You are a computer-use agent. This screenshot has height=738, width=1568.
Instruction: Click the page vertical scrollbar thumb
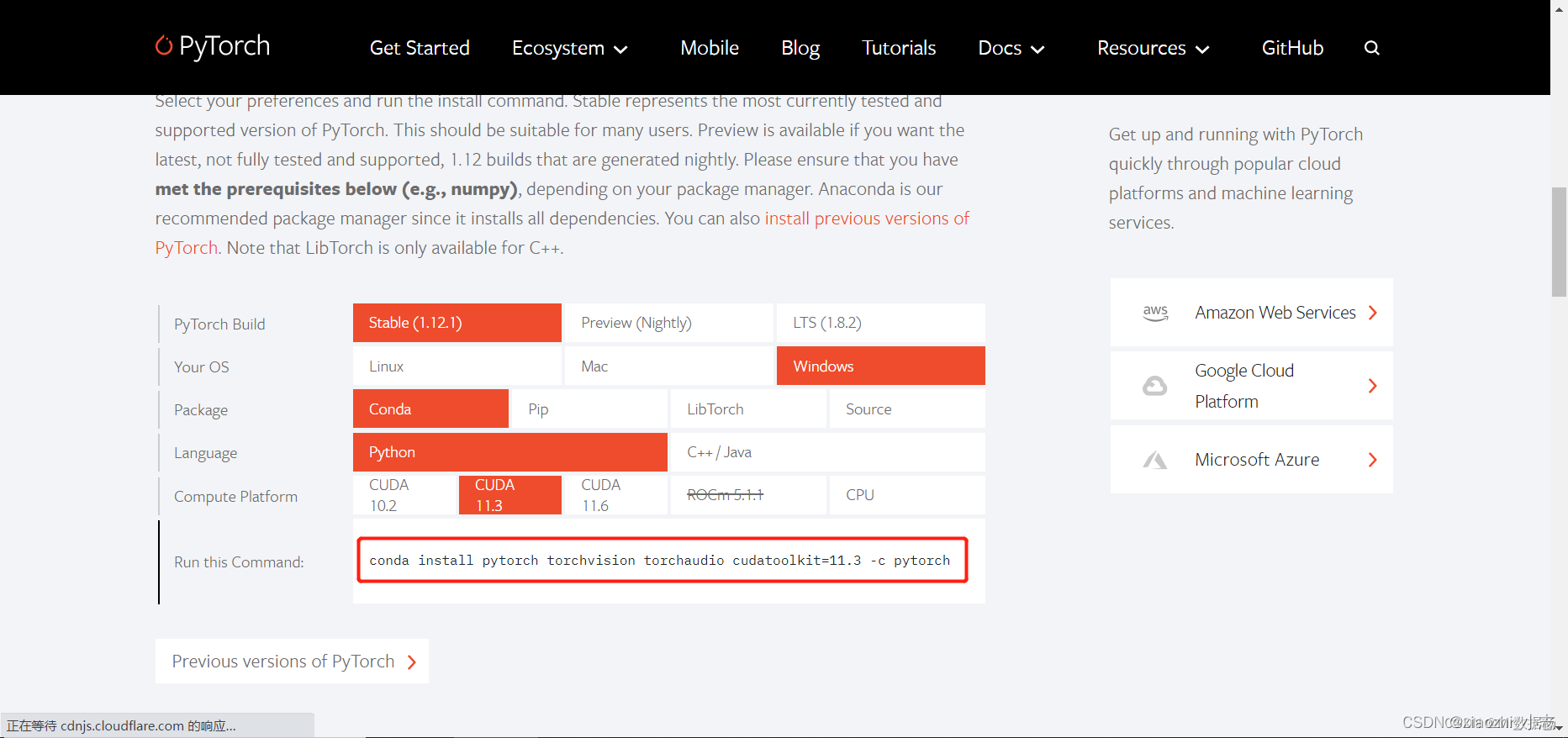(x=1559, y=242)
